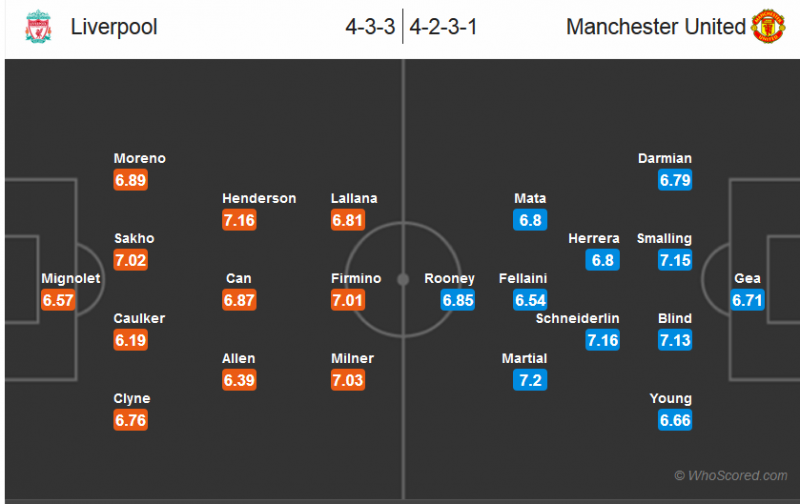Viewport: 800px width, 504px height.
Task: Click De Gea's 6.71 rating badge
Action: tap(748, 300)
